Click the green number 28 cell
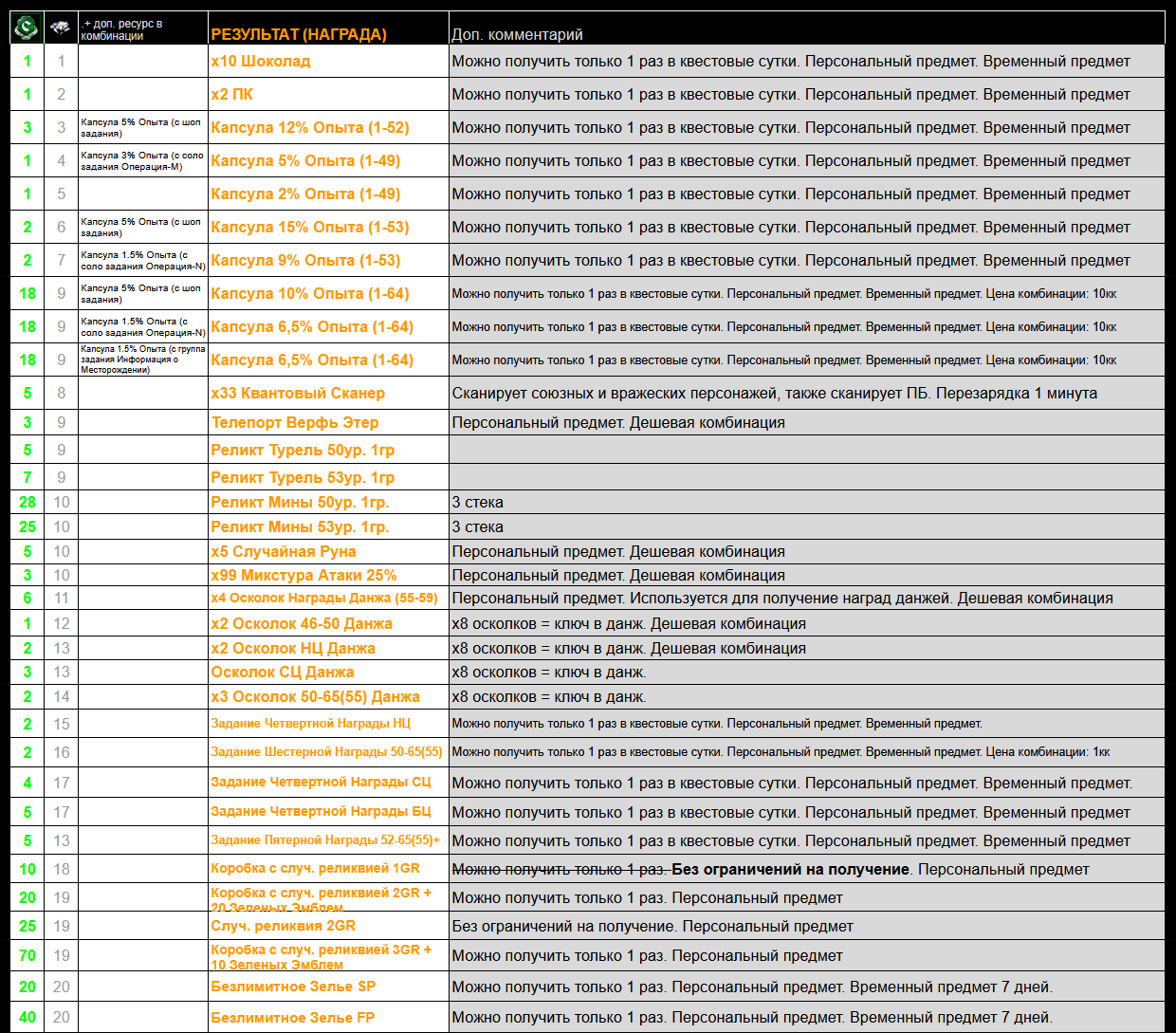The height and width of the screenshot is (1033, 1176). pos(28,502)
